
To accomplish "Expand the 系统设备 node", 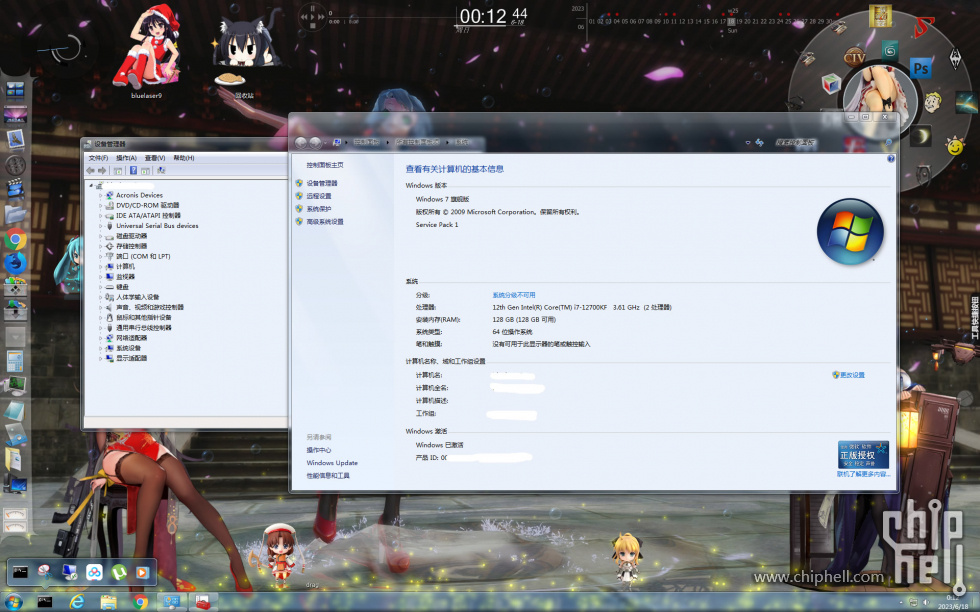I will click(100, 348).
